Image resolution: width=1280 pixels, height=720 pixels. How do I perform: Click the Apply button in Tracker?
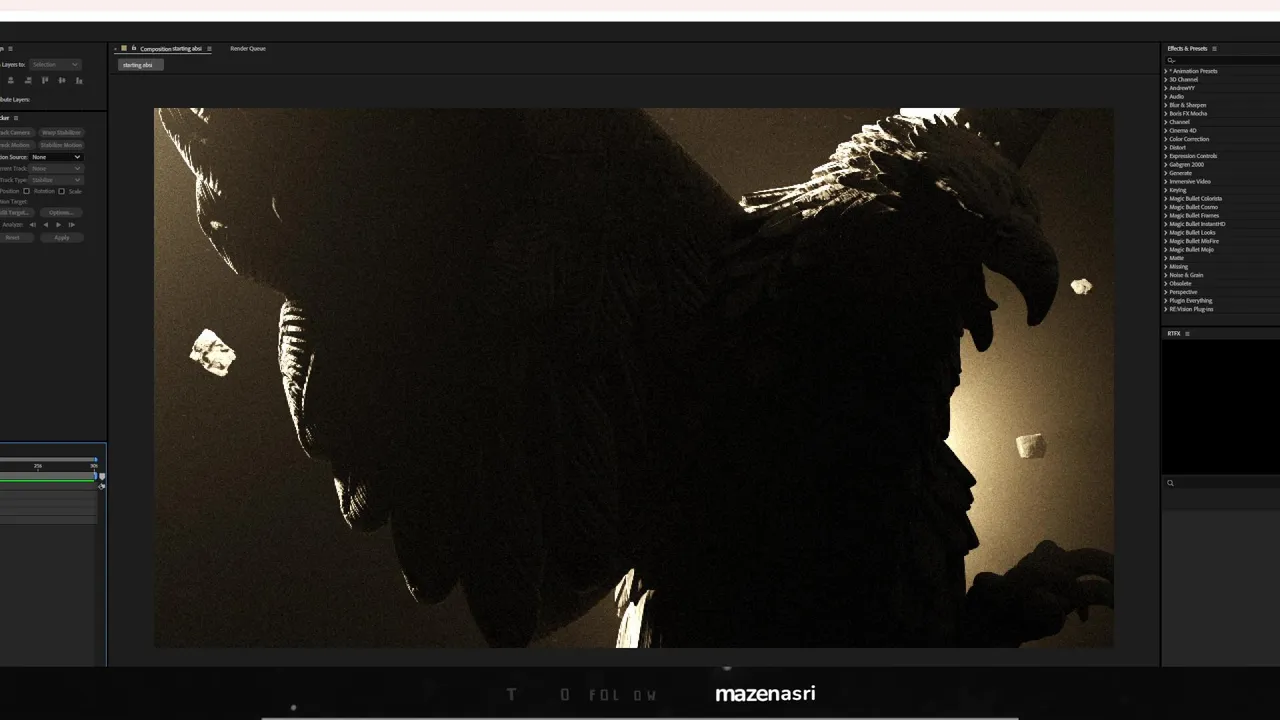pos(62,238)
